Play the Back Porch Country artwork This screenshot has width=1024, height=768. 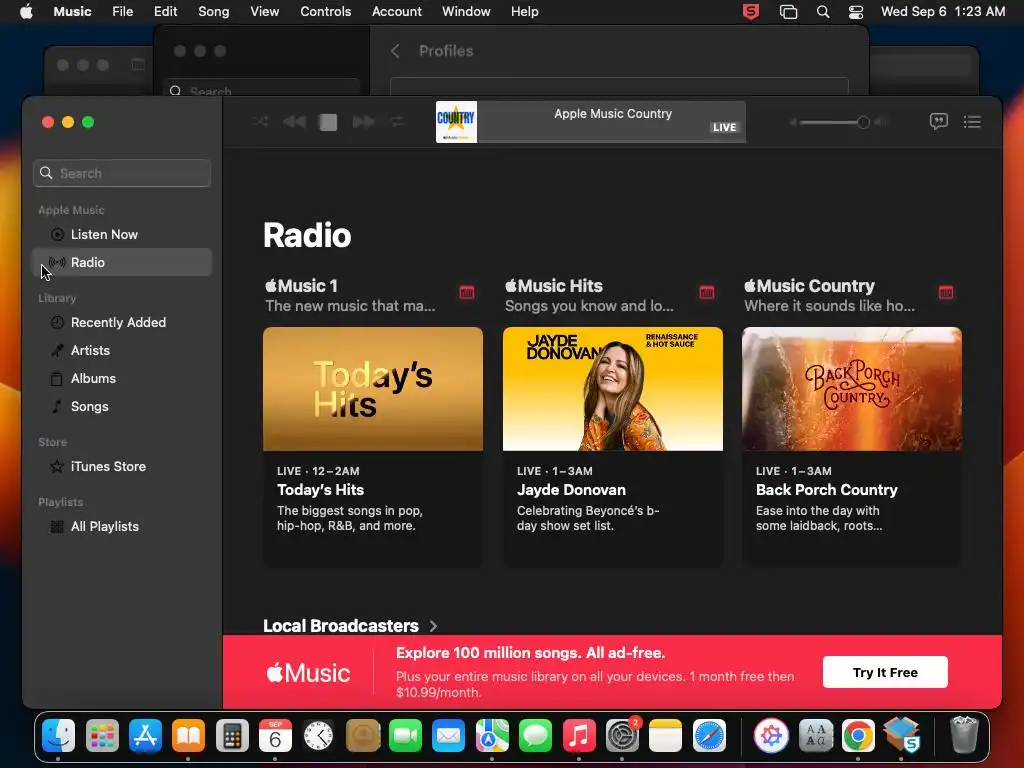pos(852,389)
